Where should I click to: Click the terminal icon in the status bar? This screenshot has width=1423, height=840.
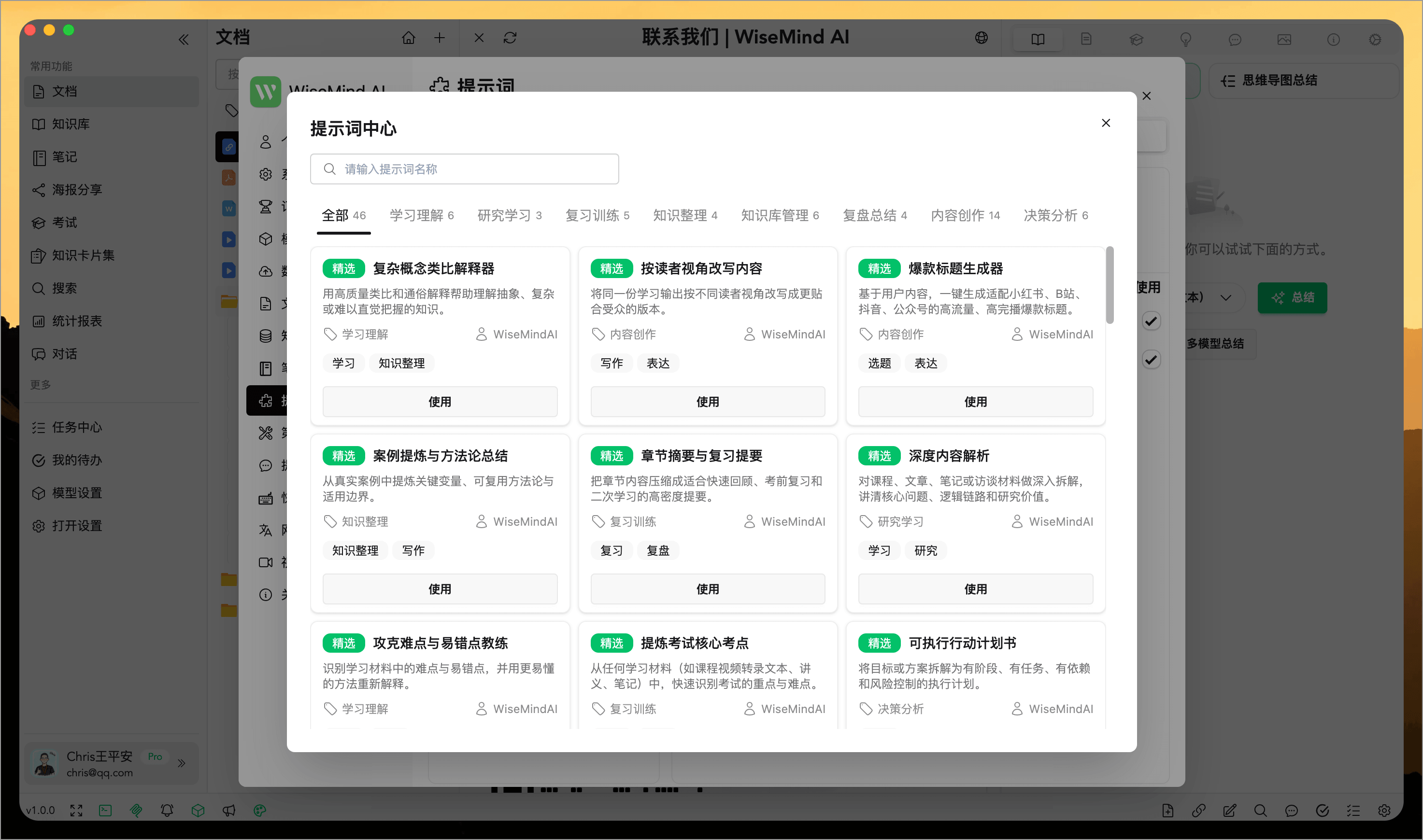105,810
